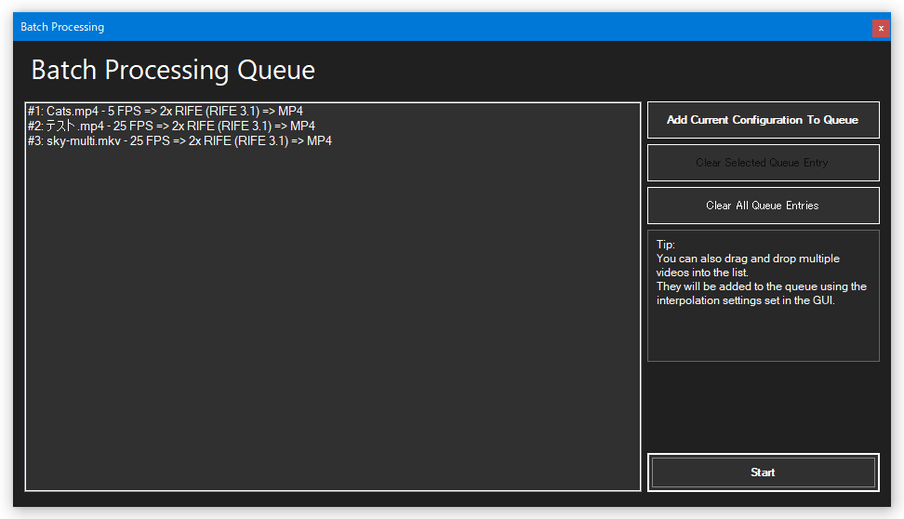Clear All Queue Entries
Image resolution: width=904 pixels, height=519 pixels.
(763, 205)
